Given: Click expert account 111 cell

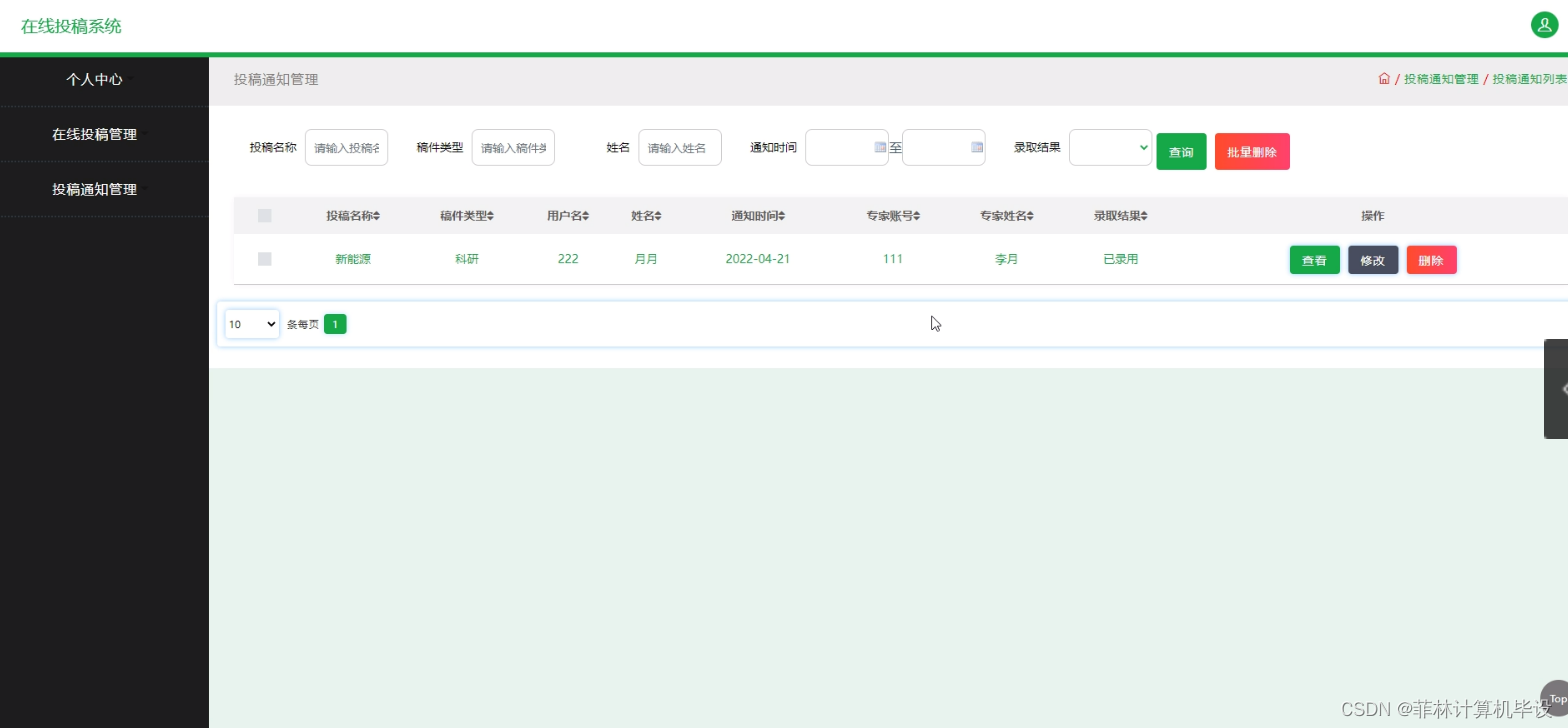Looking at the screenshot, I should [893, 259].
